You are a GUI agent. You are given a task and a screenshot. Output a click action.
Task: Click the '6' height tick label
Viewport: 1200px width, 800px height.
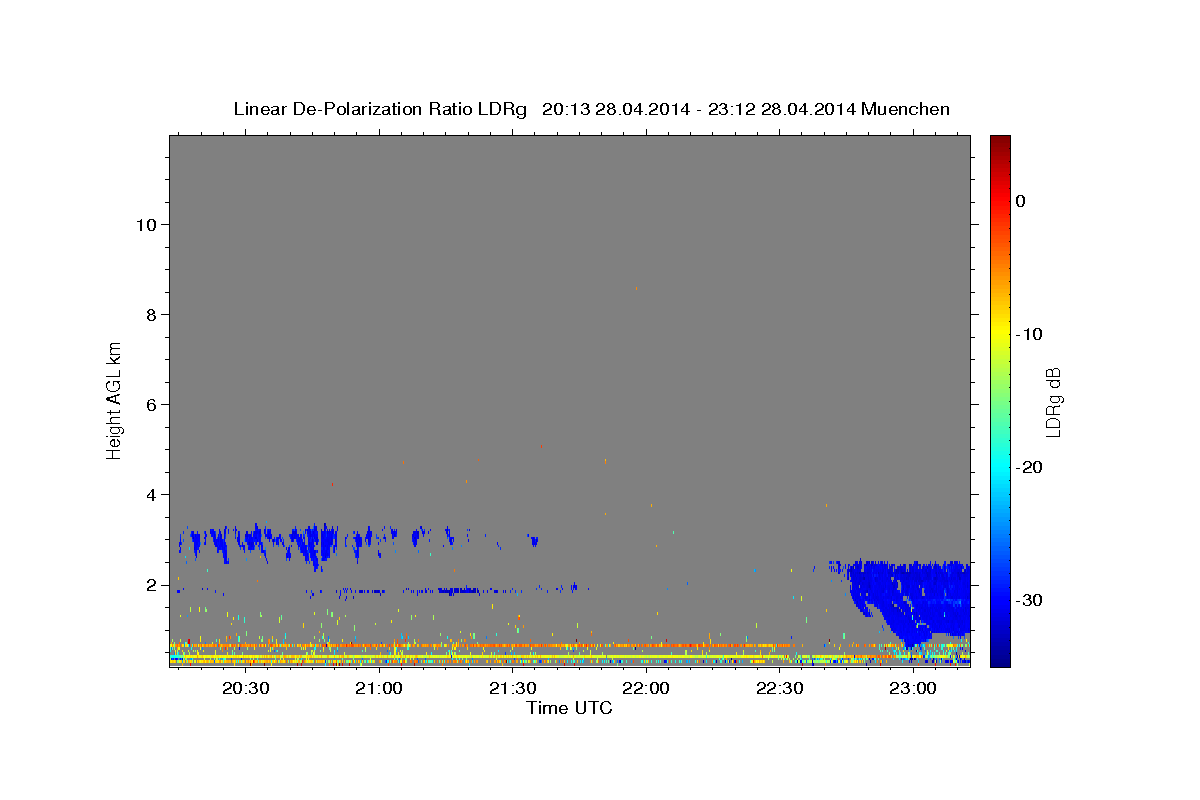coord(152,404)
